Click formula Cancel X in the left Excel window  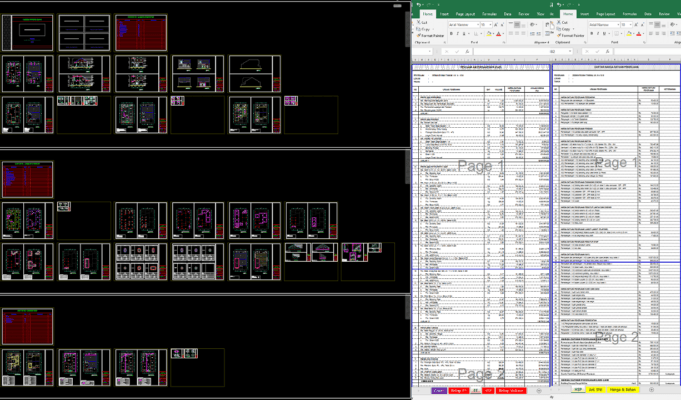(446, 51)
